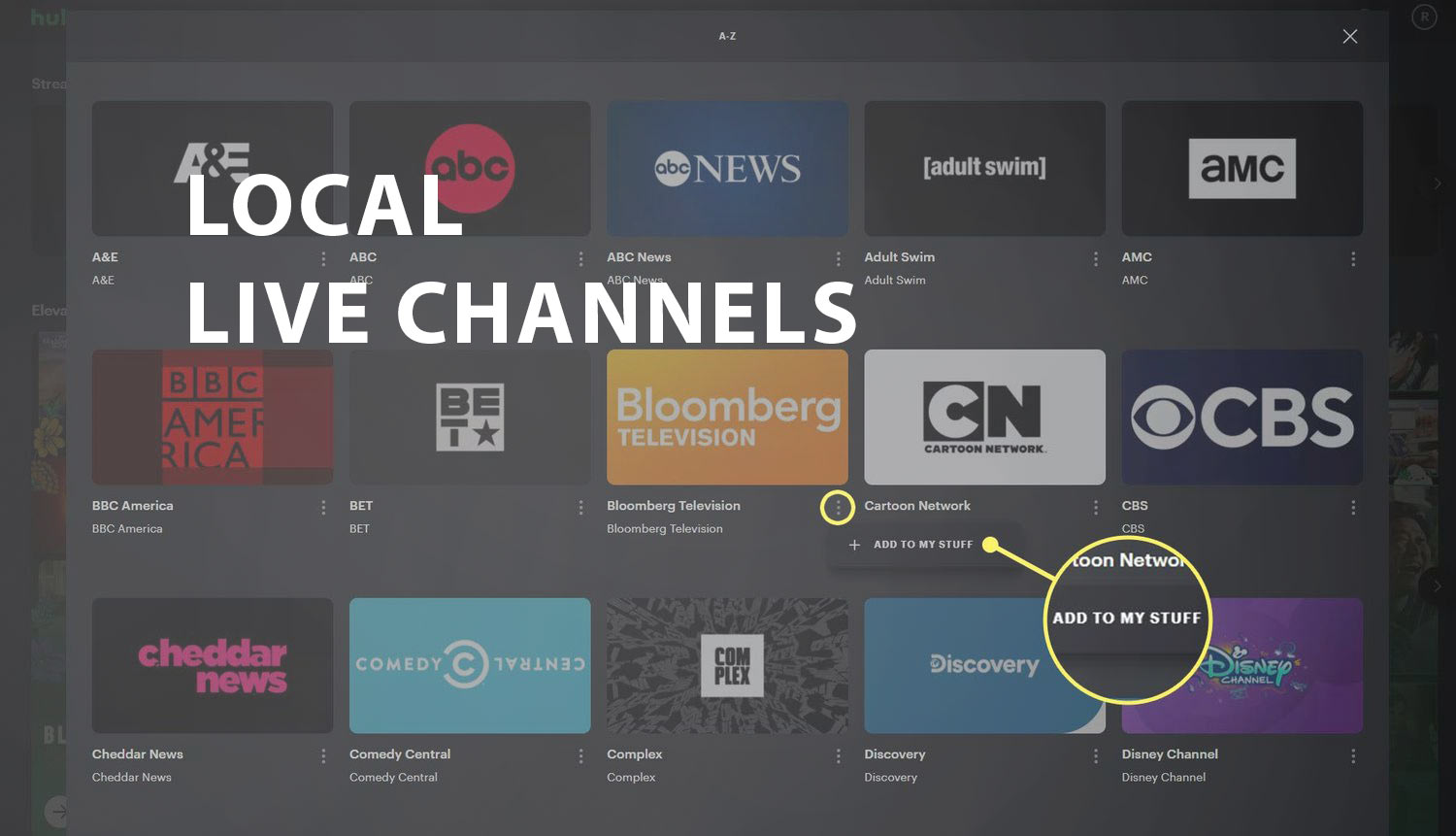Select the Adult Swim channel thumbnail
1456x836 pixels.
[984, 169]
